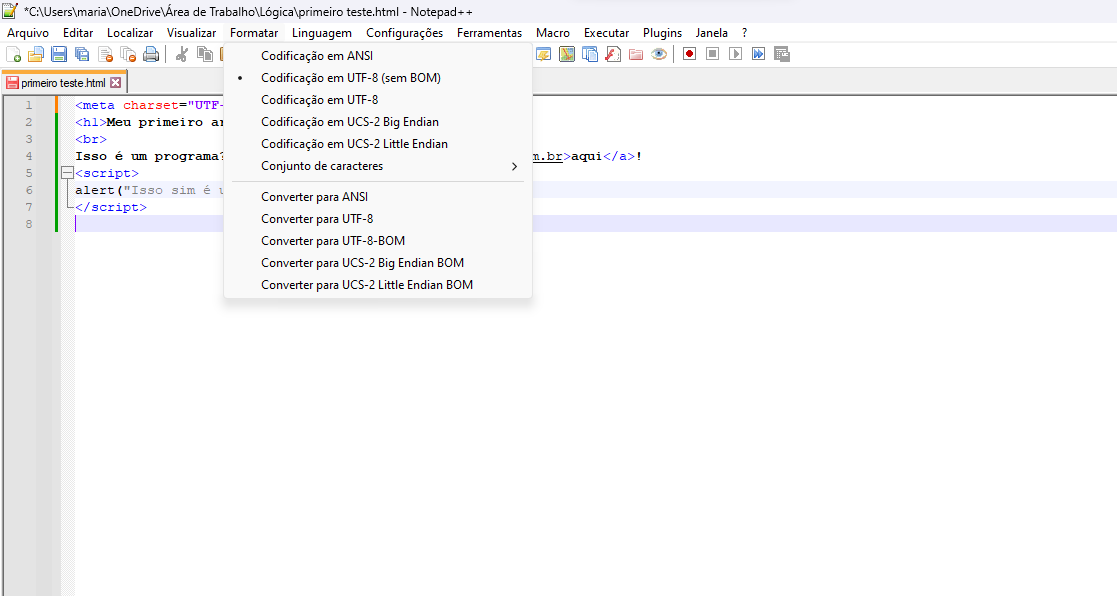This screenshot has width=1117, height=596.
Task: Click the Save recorded macro icon
Action: pyautogui.click(x=781, y=54)
